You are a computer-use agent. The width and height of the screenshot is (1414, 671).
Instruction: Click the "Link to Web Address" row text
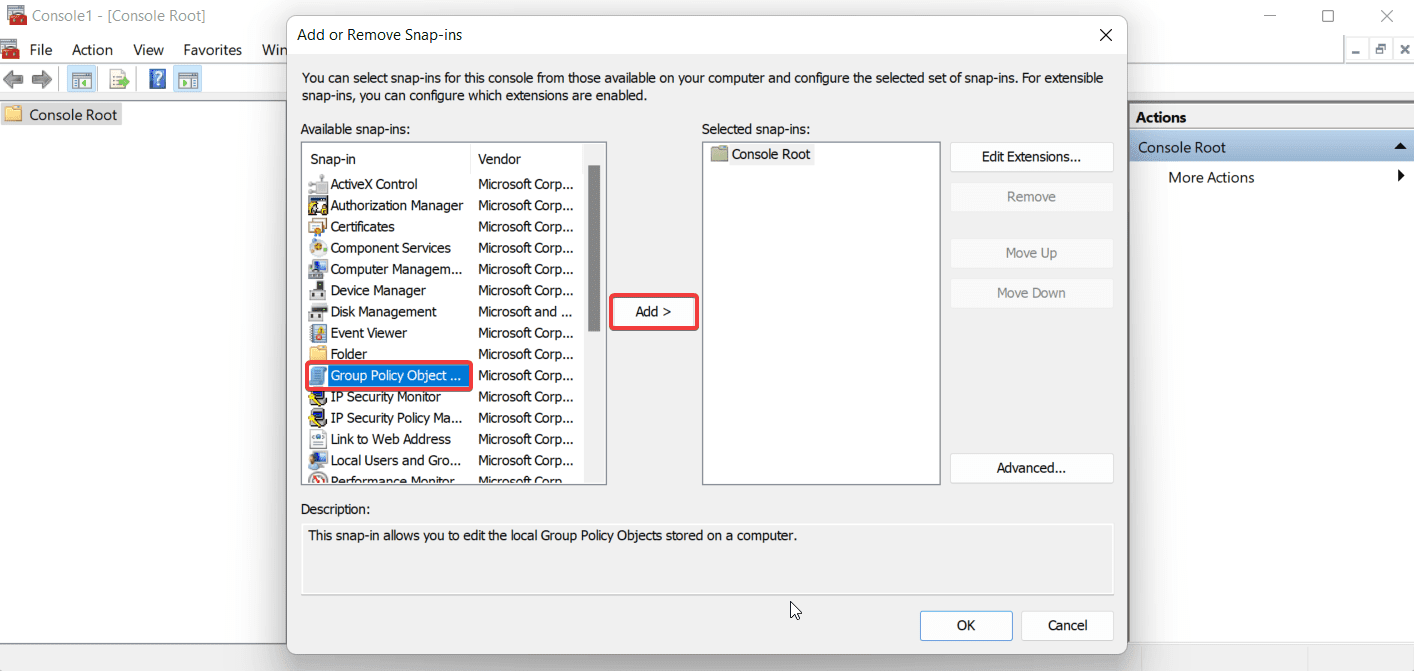click(391, 439)
